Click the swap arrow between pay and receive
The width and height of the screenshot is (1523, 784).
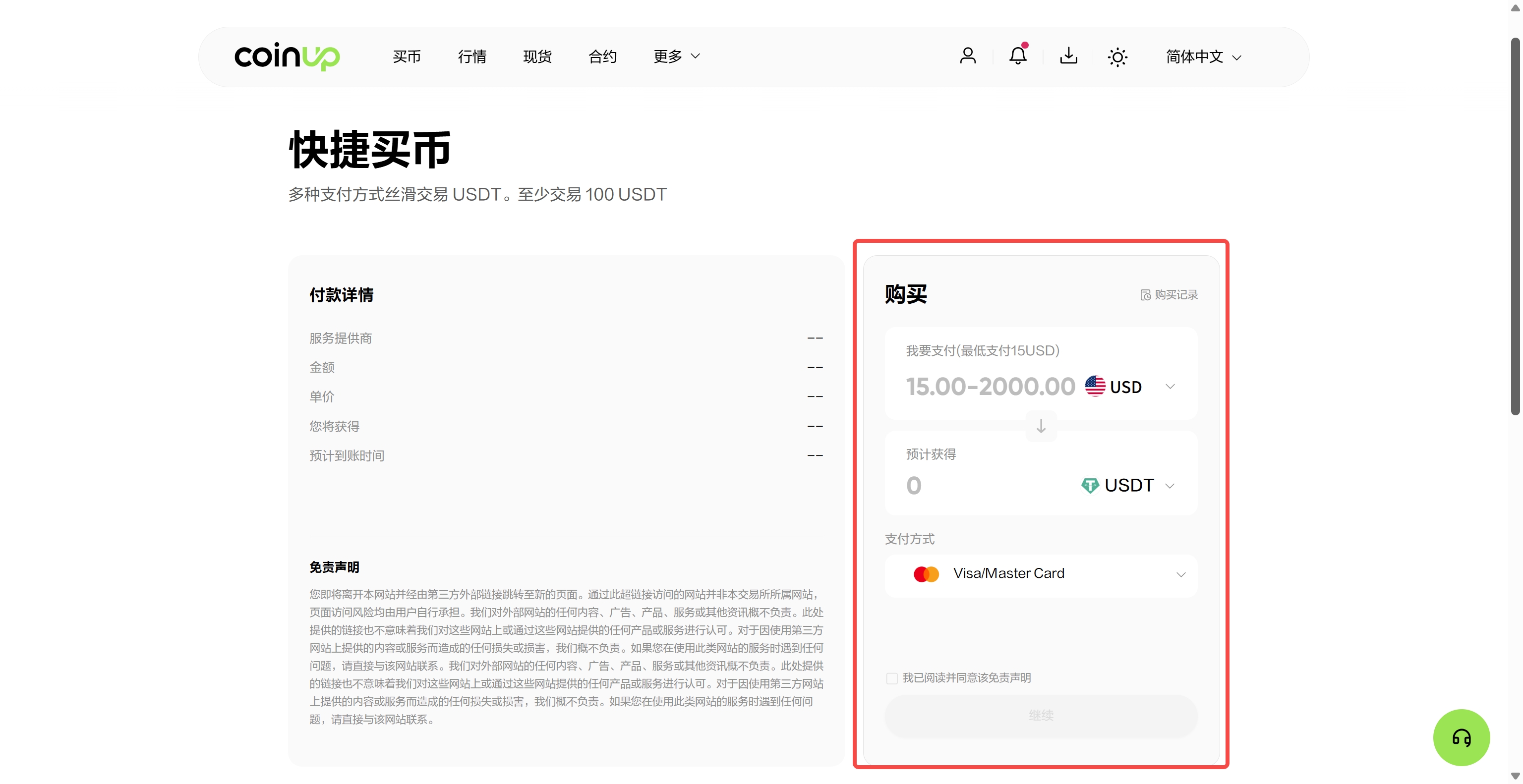click(x=1041, y=425)
